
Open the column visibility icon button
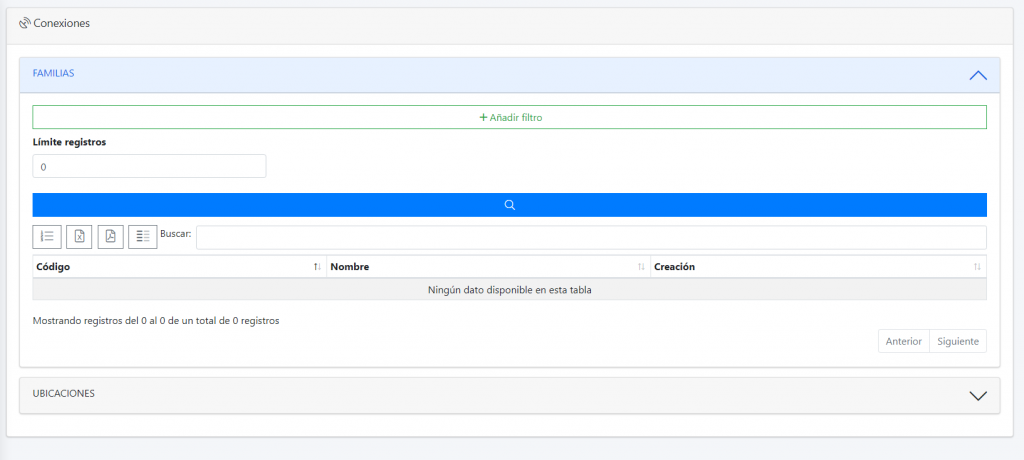pos(143,236)
